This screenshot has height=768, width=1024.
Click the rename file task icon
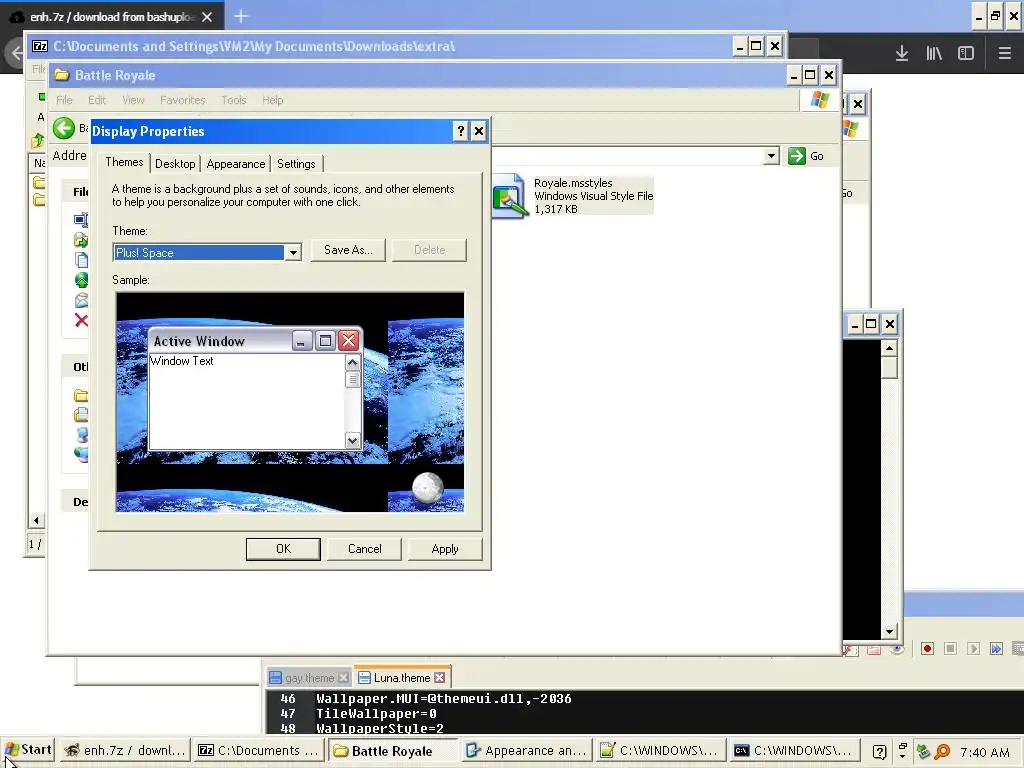(81, 220)
